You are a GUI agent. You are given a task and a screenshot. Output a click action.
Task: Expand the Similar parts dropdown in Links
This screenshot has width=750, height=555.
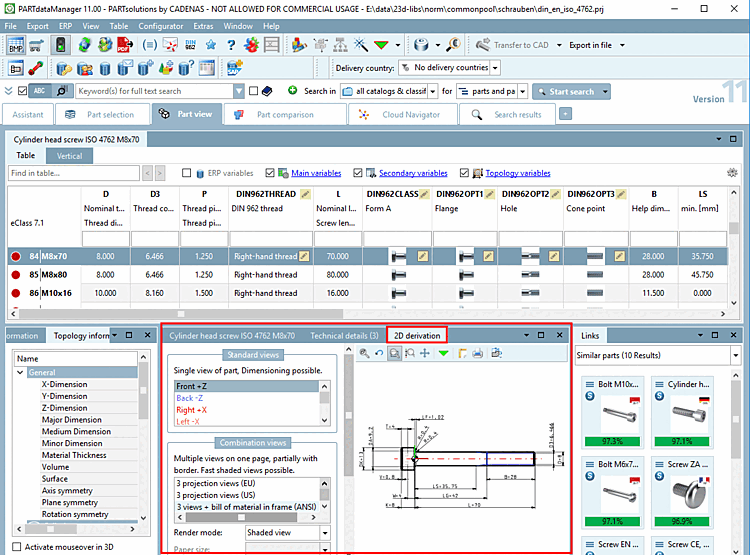coord(734,356)
